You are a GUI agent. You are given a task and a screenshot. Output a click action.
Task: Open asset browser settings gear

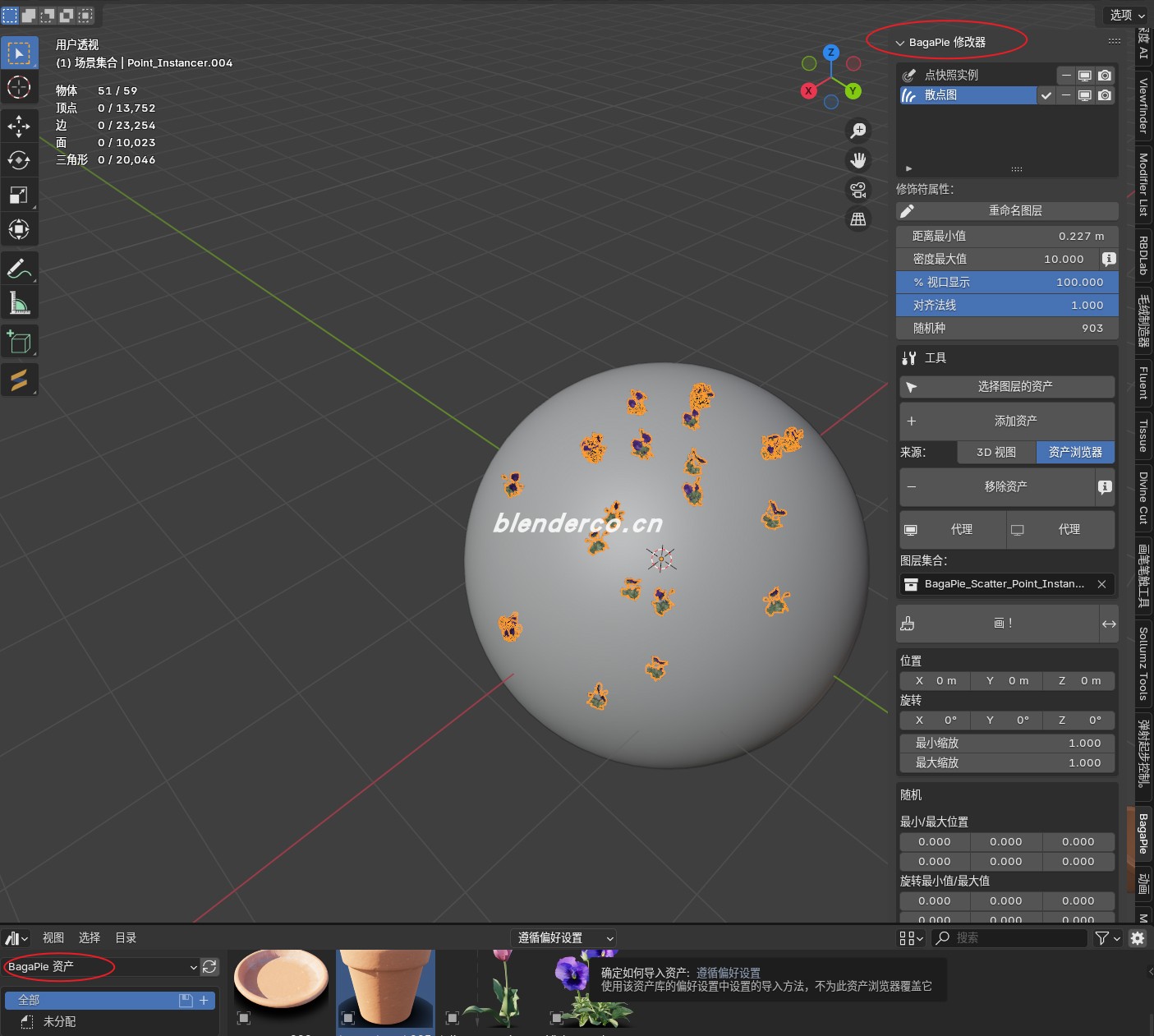[x=1138, y=938]
